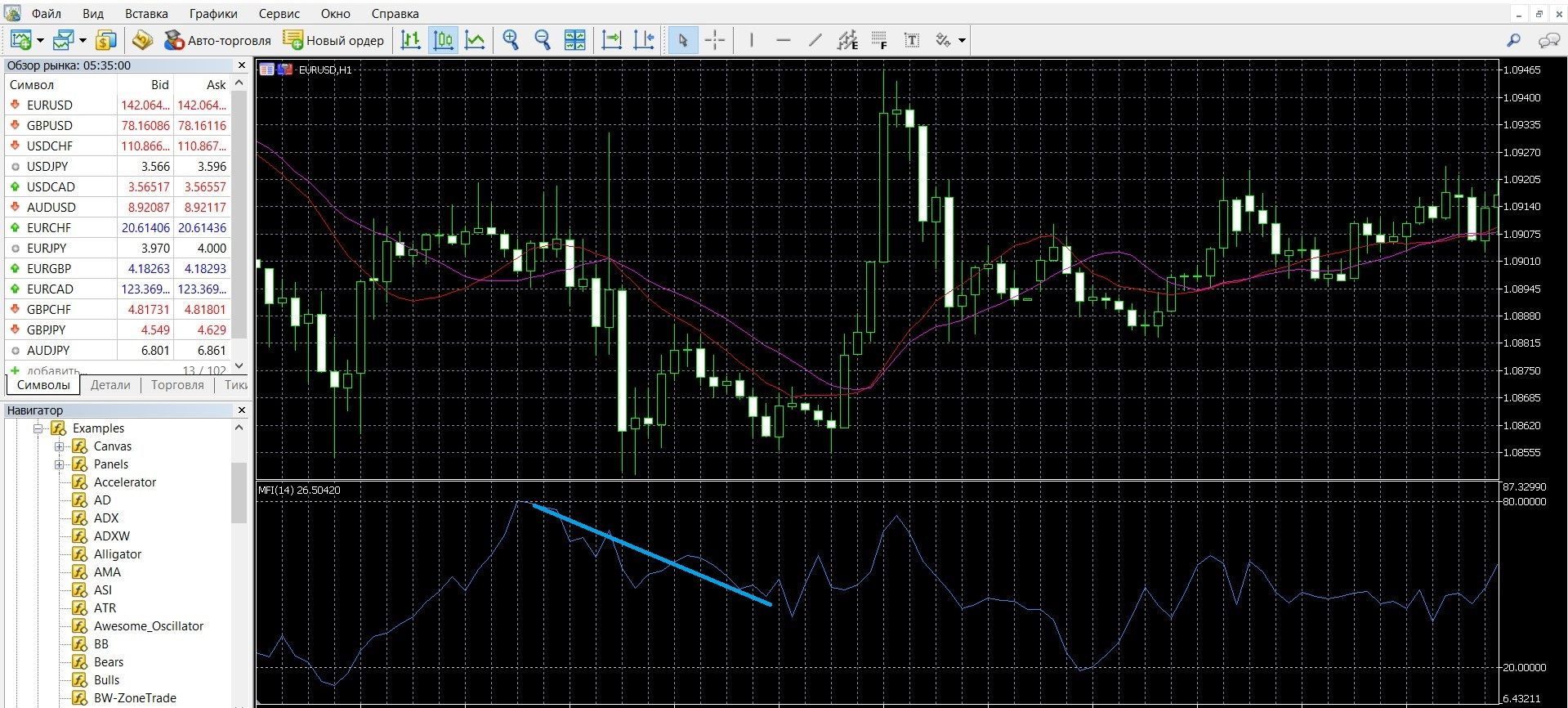Screen dimensions: 1568x708
Task: Select the BW-ZoneTrade indicator
Action: tap(135, 698)
